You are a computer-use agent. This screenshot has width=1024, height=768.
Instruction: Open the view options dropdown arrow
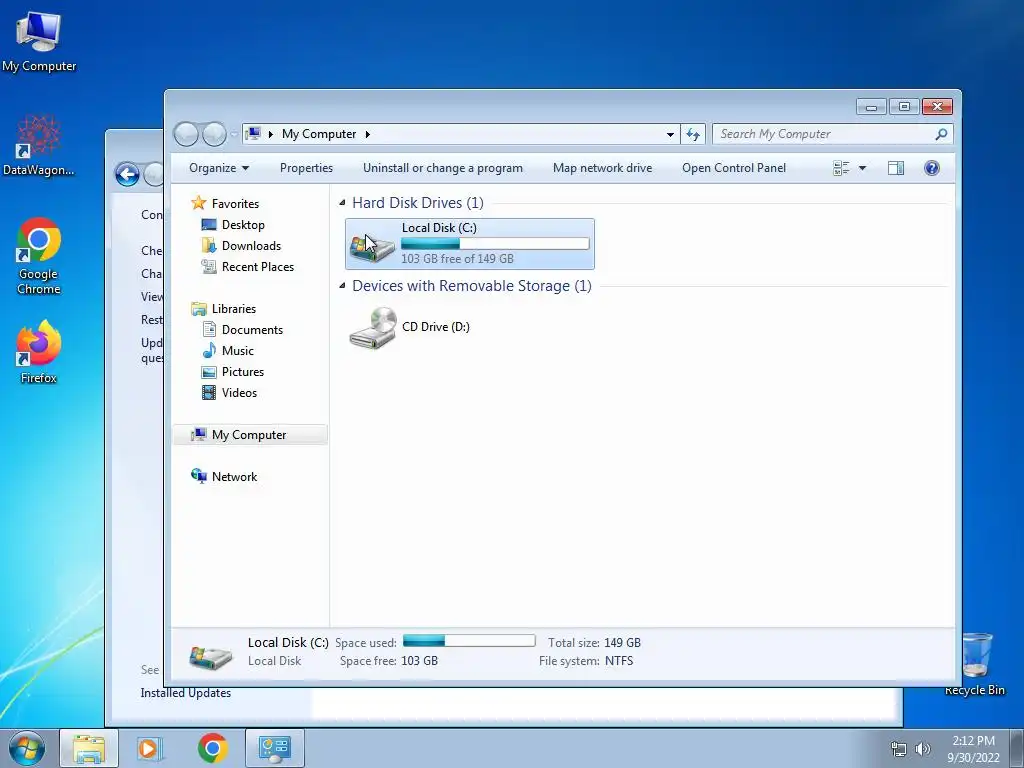(862, 168)
